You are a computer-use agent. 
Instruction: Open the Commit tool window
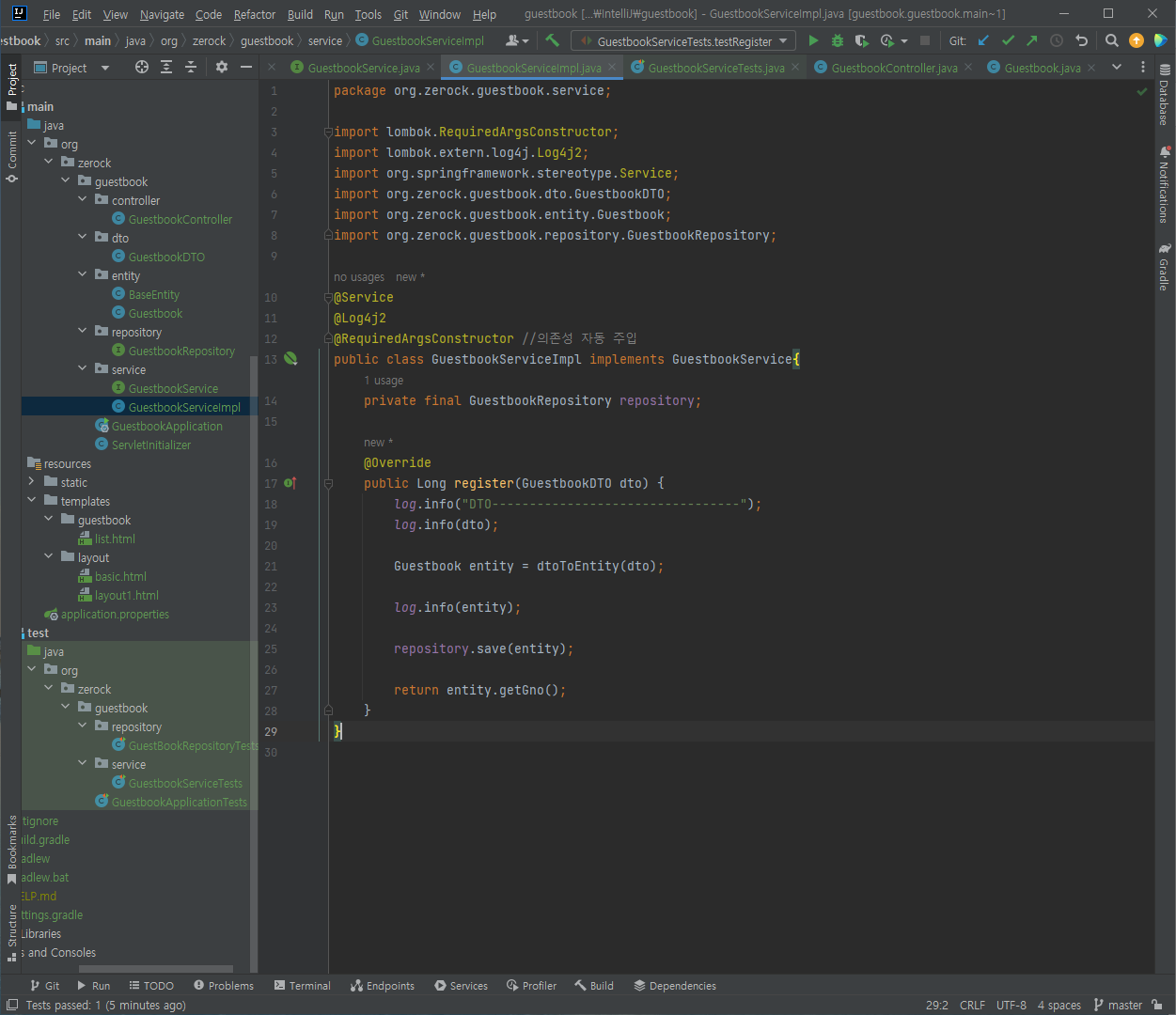[12, 156]
